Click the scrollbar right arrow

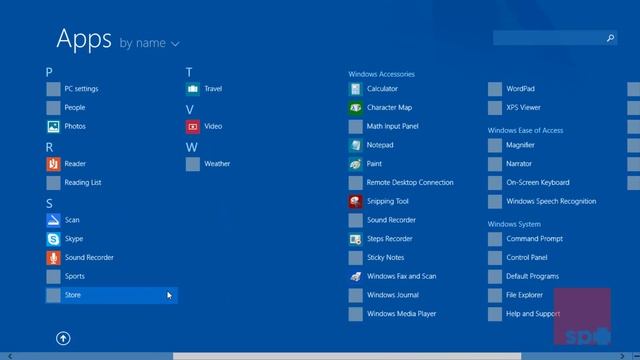click(622, 356)
